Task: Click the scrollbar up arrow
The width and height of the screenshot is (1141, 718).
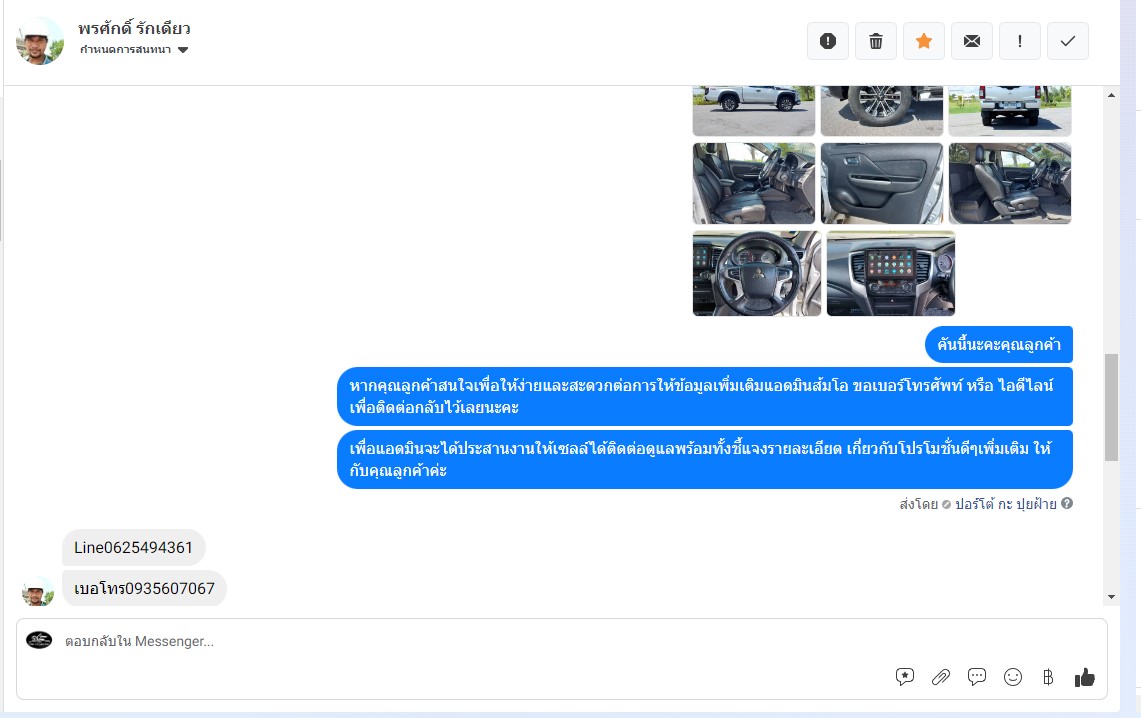Action: pos(1111,95)
